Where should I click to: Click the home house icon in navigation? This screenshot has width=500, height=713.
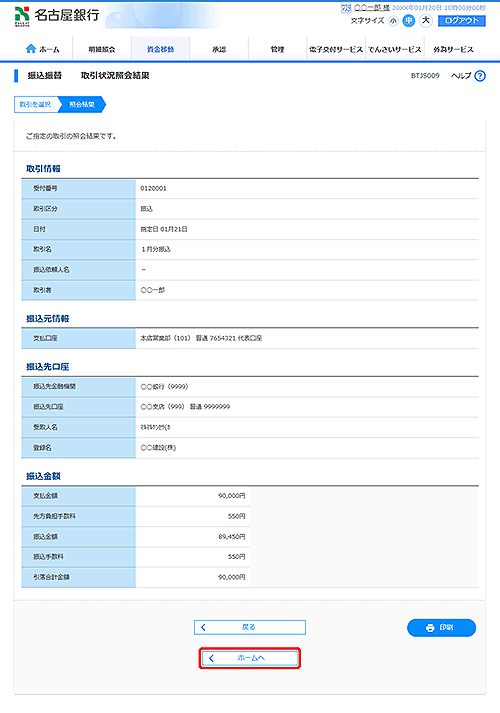click(31, 49)
